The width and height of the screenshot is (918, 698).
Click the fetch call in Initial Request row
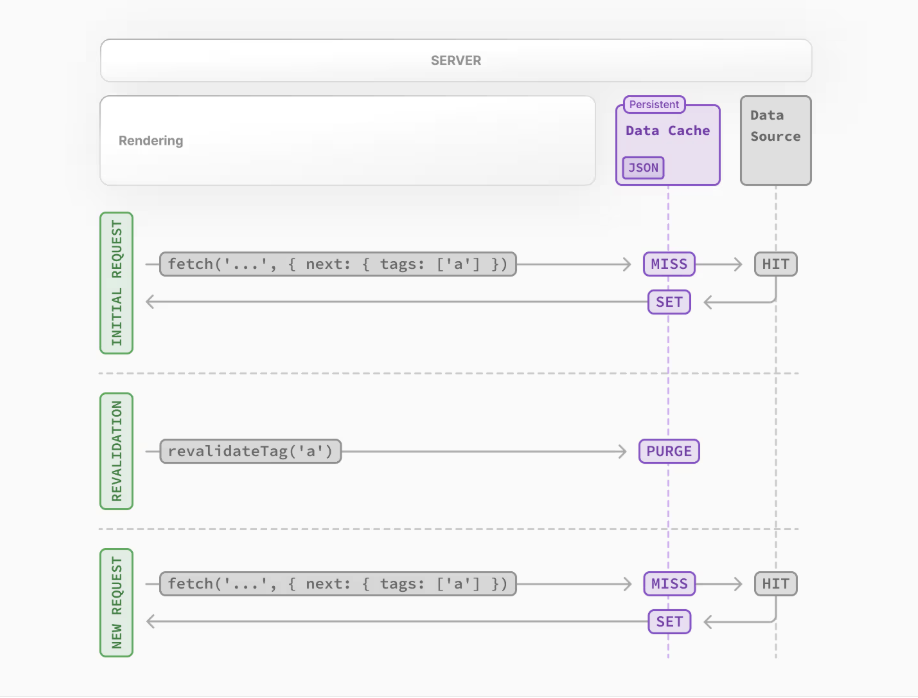point(338,264)
